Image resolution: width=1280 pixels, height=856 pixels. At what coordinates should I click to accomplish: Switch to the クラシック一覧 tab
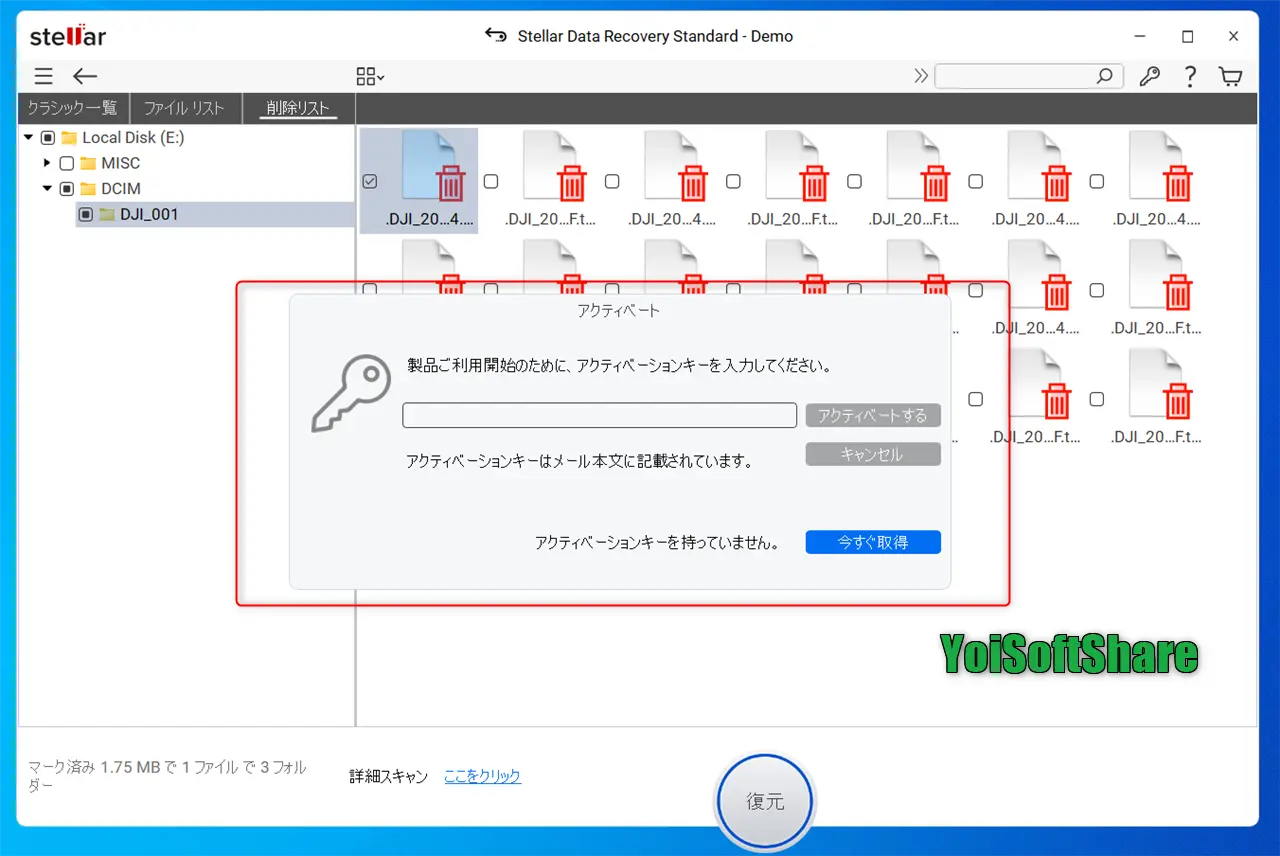pos(72,108)
